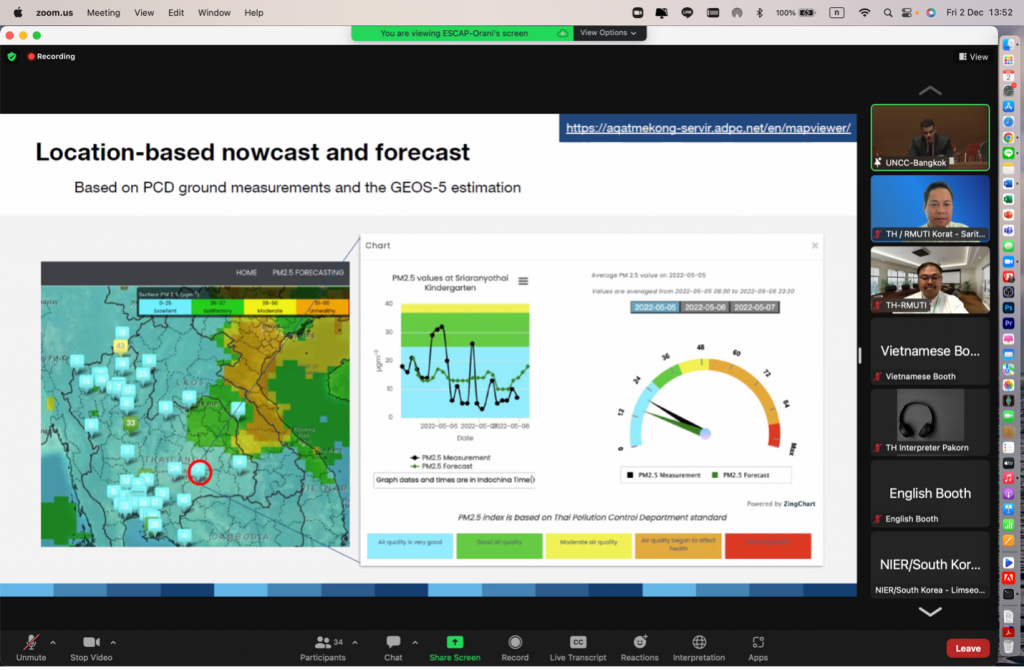The image size is (1024, 670).
Task: Open the Live Transcript captions
Action: point(578,642)
